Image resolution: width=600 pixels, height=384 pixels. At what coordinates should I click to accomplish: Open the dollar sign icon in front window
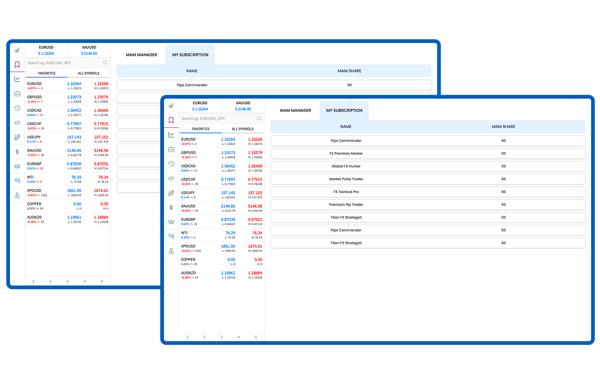click(171, 207)
